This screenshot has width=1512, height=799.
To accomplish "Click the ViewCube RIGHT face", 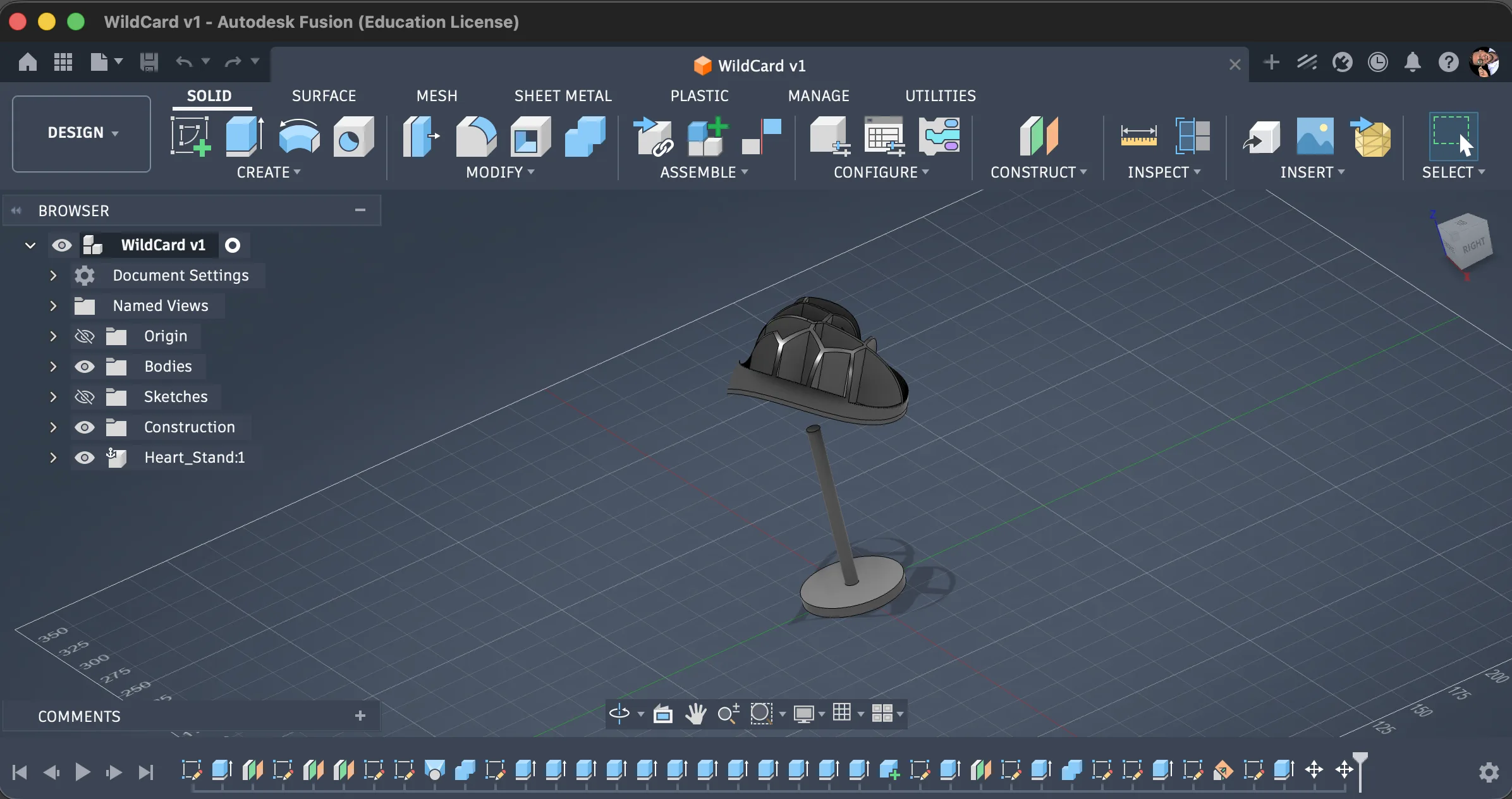I will (x=1474, y=245).
